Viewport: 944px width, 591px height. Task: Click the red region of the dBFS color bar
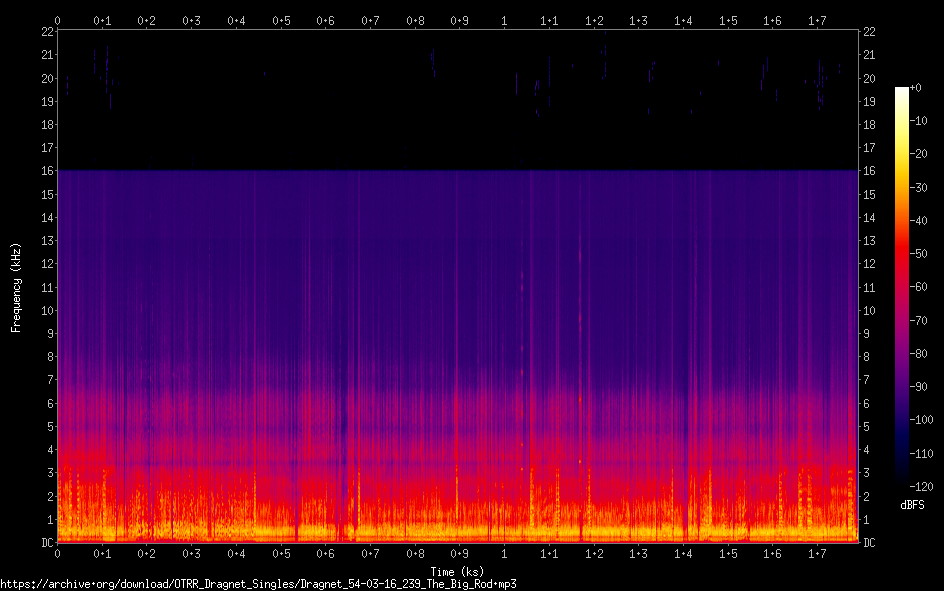(x=902, y=255)
